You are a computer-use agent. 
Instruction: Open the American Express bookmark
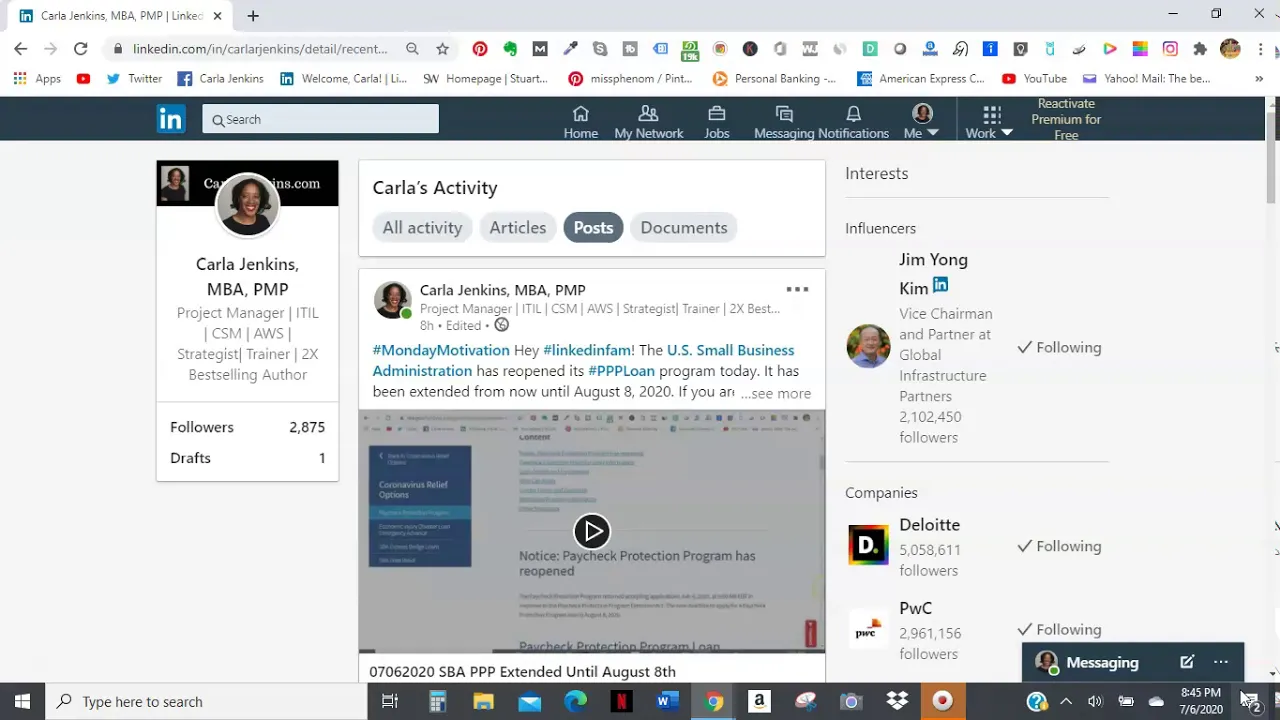pyautogui.click(x=921, y=79)
